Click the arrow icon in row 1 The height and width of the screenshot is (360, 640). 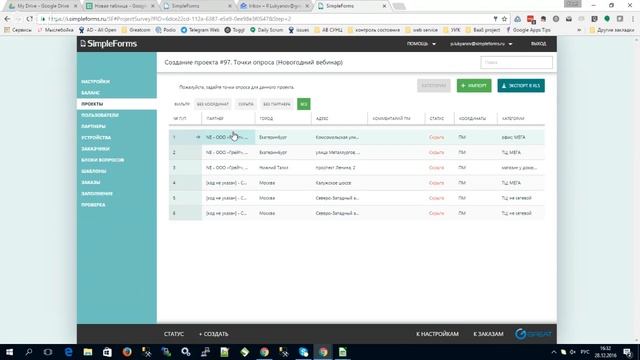pos(198,137)
